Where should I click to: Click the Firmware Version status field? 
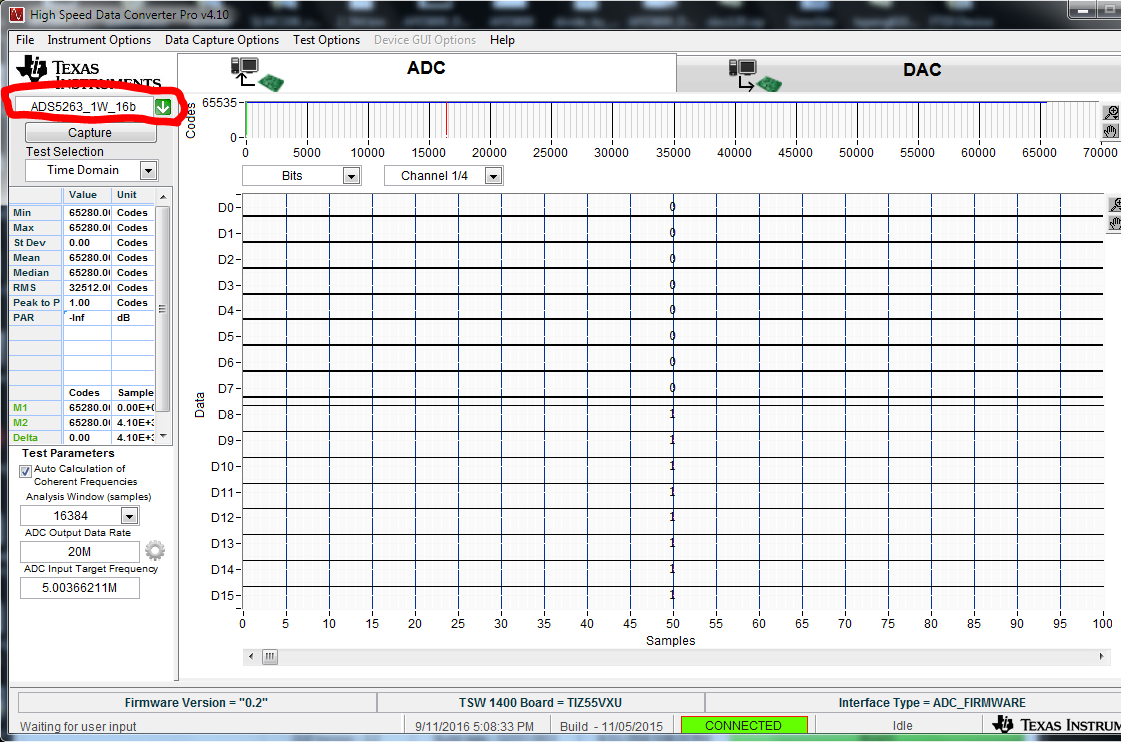[x=197, y=703]
